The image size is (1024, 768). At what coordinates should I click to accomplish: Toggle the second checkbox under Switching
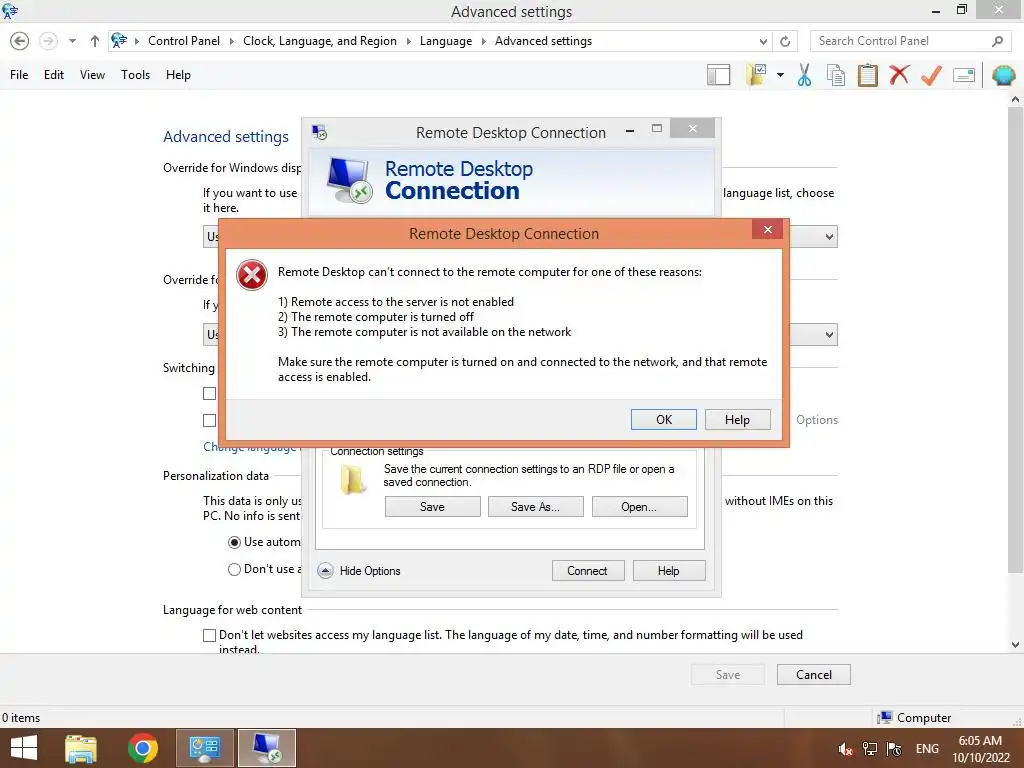[x=209, y=421]
